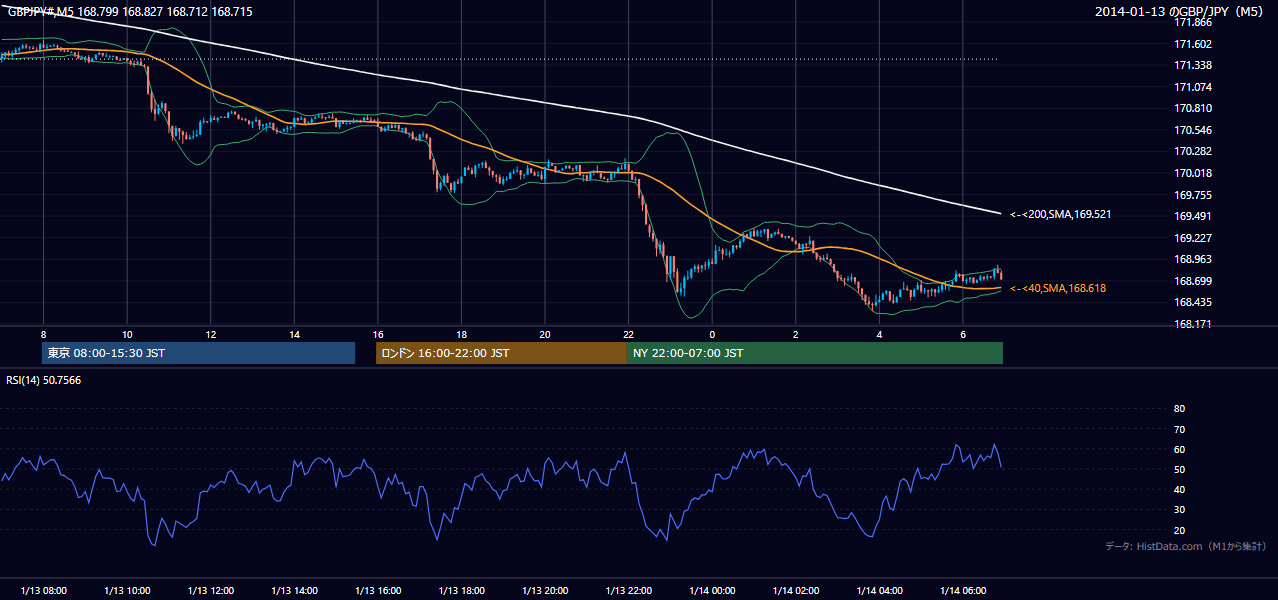Click the 1/14 00:00 time label
This screenshot has height=600, width=1278.
712,591
